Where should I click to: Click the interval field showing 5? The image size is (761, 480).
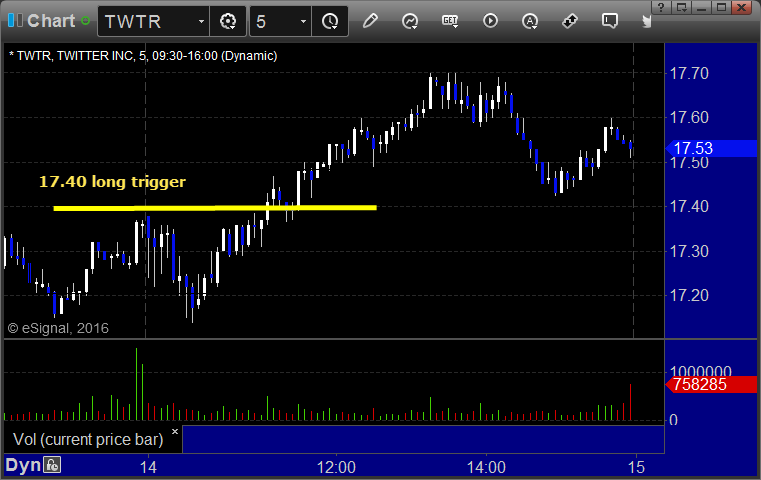[x=273, y=21]
